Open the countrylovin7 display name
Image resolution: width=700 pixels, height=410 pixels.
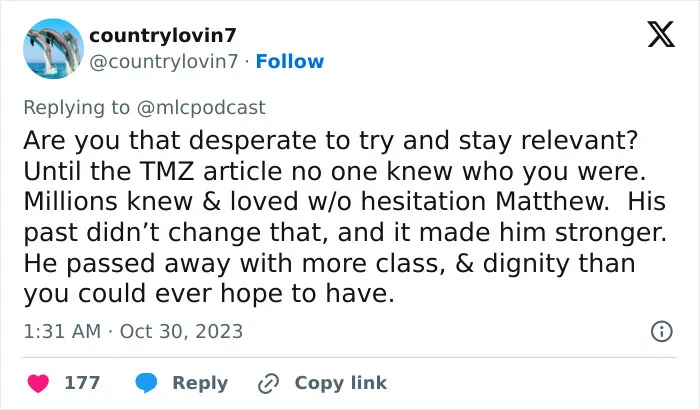point(162,35)
